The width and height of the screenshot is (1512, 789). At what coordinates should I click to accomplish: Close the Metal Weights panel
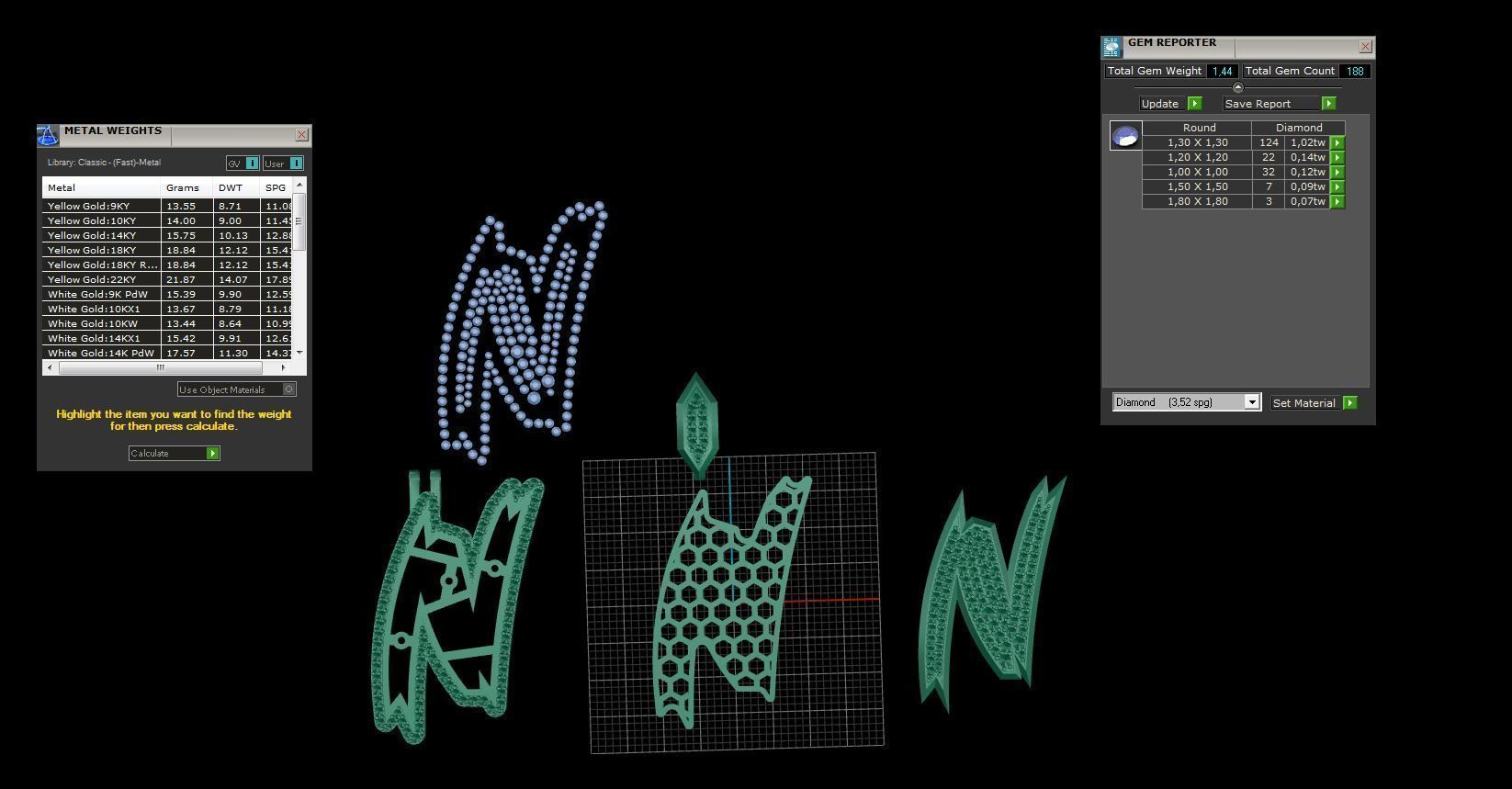click(x=301, y=135)
